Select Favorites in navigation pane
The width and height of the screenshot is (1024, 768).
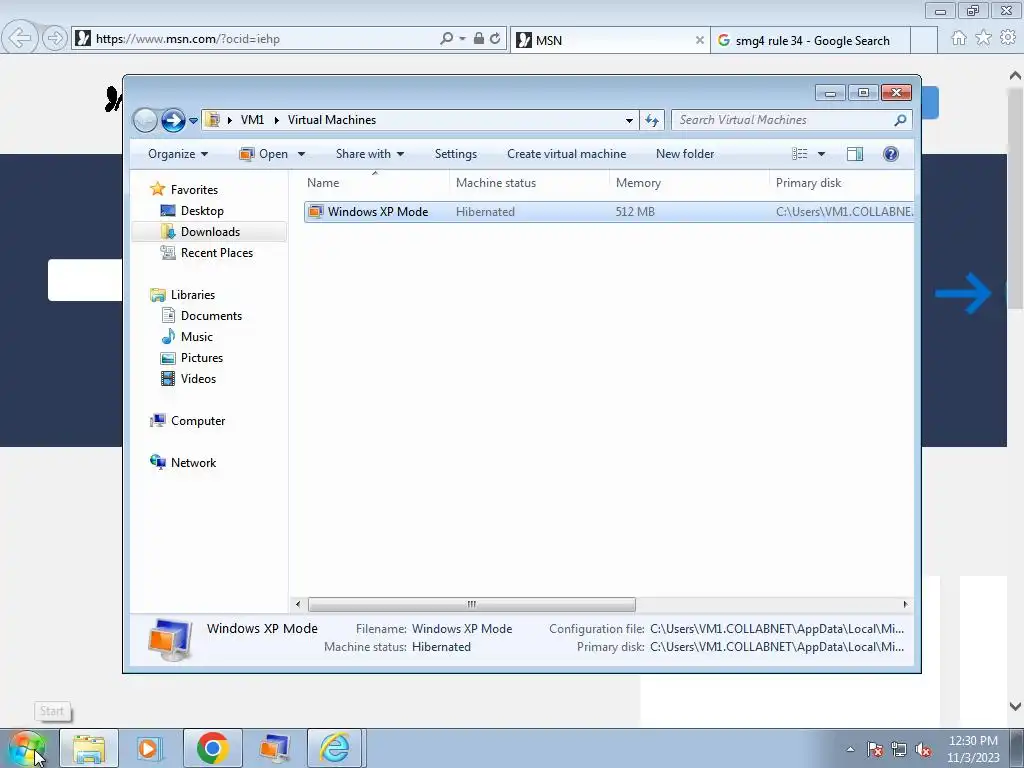pyautogui.click(x=194, y=190)
